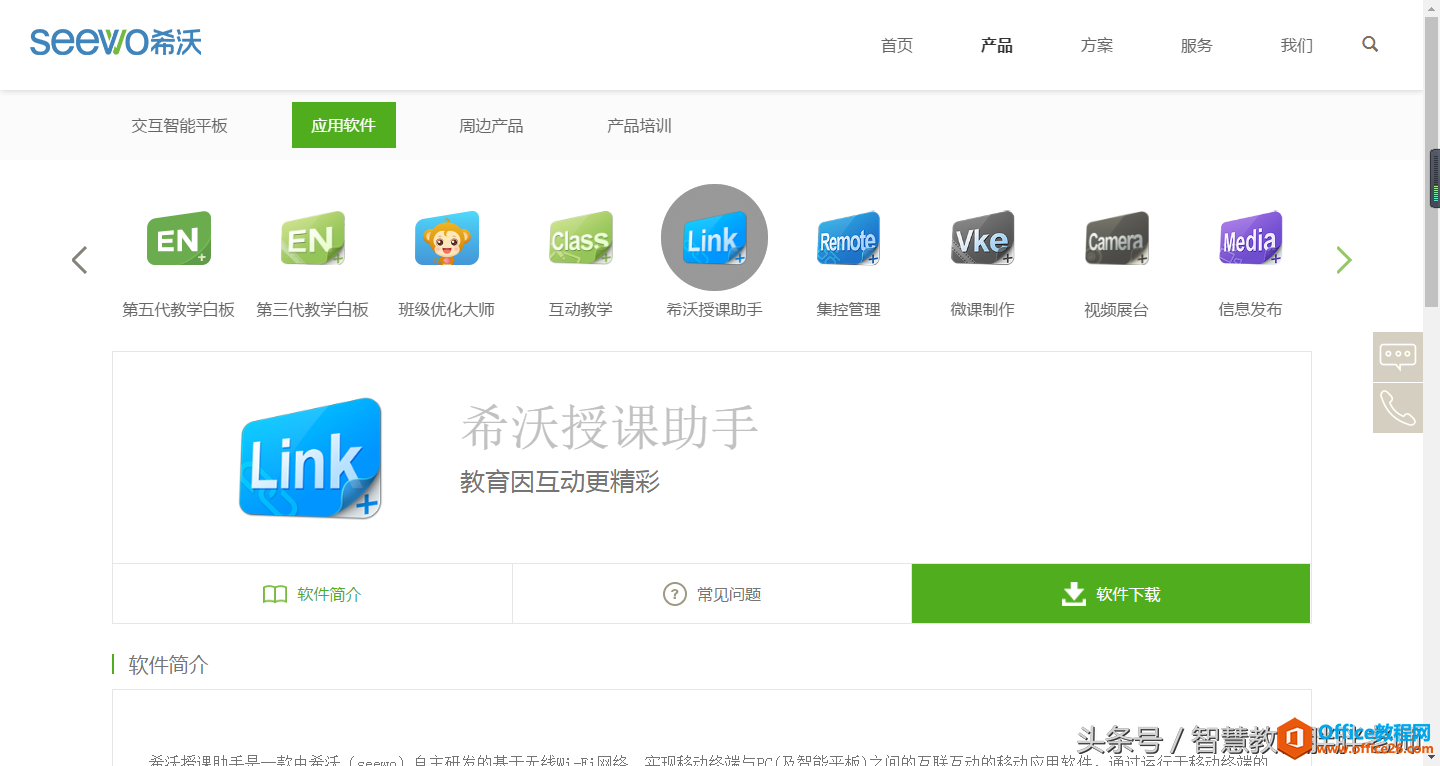Click the 视频展台 label
1440x766 pixels.
coord(1117,310)
